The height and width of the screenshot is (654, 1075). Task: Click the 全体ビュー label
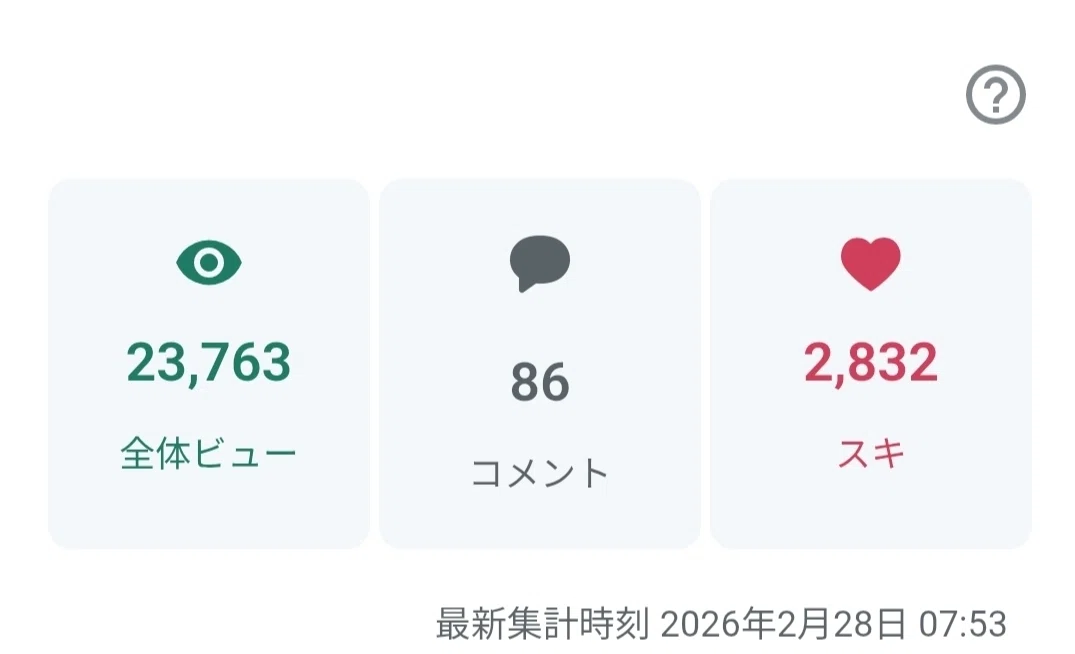click(x=208, y=453)
